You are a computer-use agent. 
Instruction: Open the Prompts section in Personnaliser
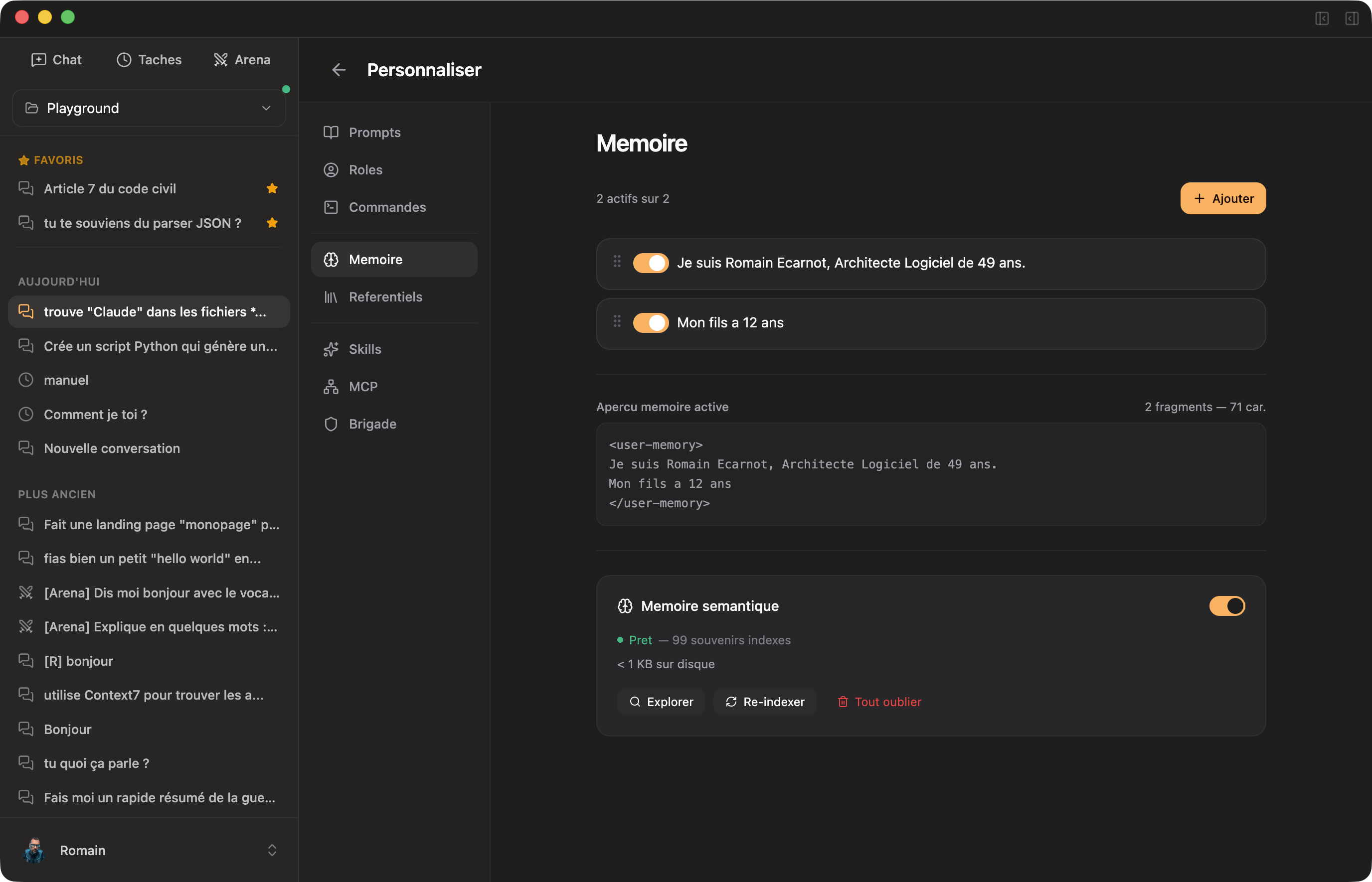pyautogui.click(x=374, y=133)
